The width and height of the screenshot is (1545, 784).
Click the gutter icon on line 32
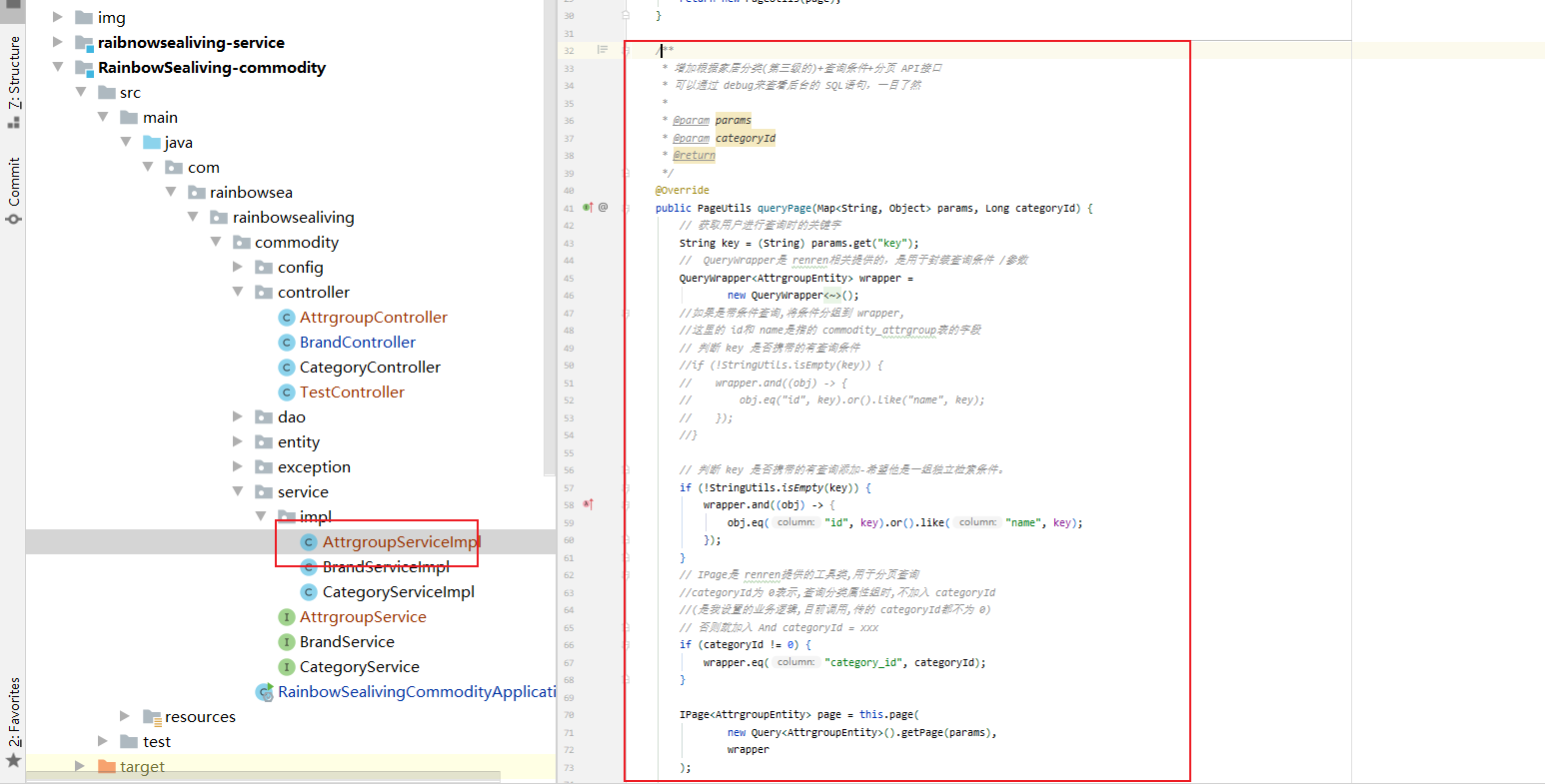pyautogui.click(x=602, y=49)
